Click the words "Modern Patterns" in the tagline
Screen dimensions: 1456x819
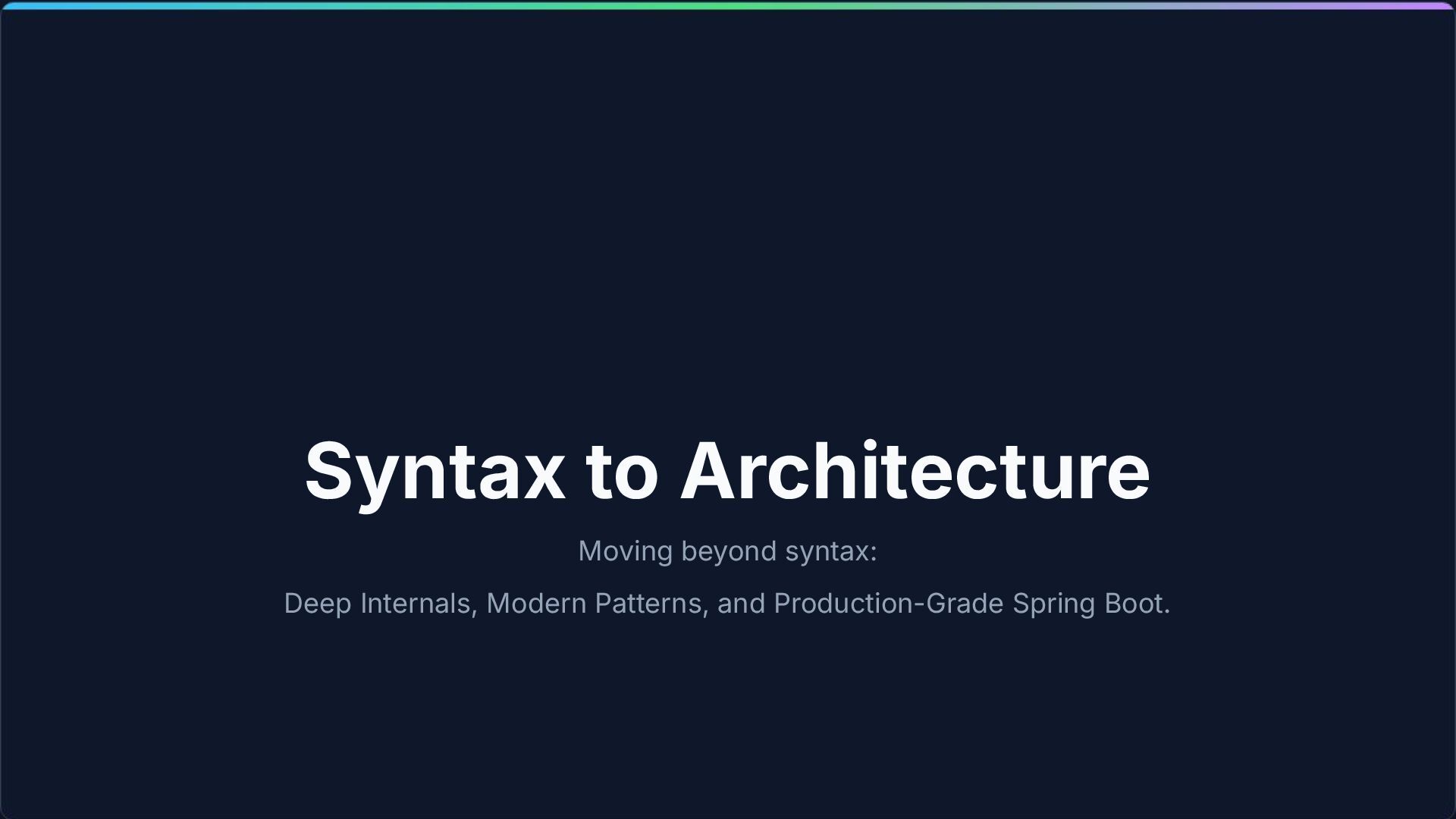(x=596, y=604)
